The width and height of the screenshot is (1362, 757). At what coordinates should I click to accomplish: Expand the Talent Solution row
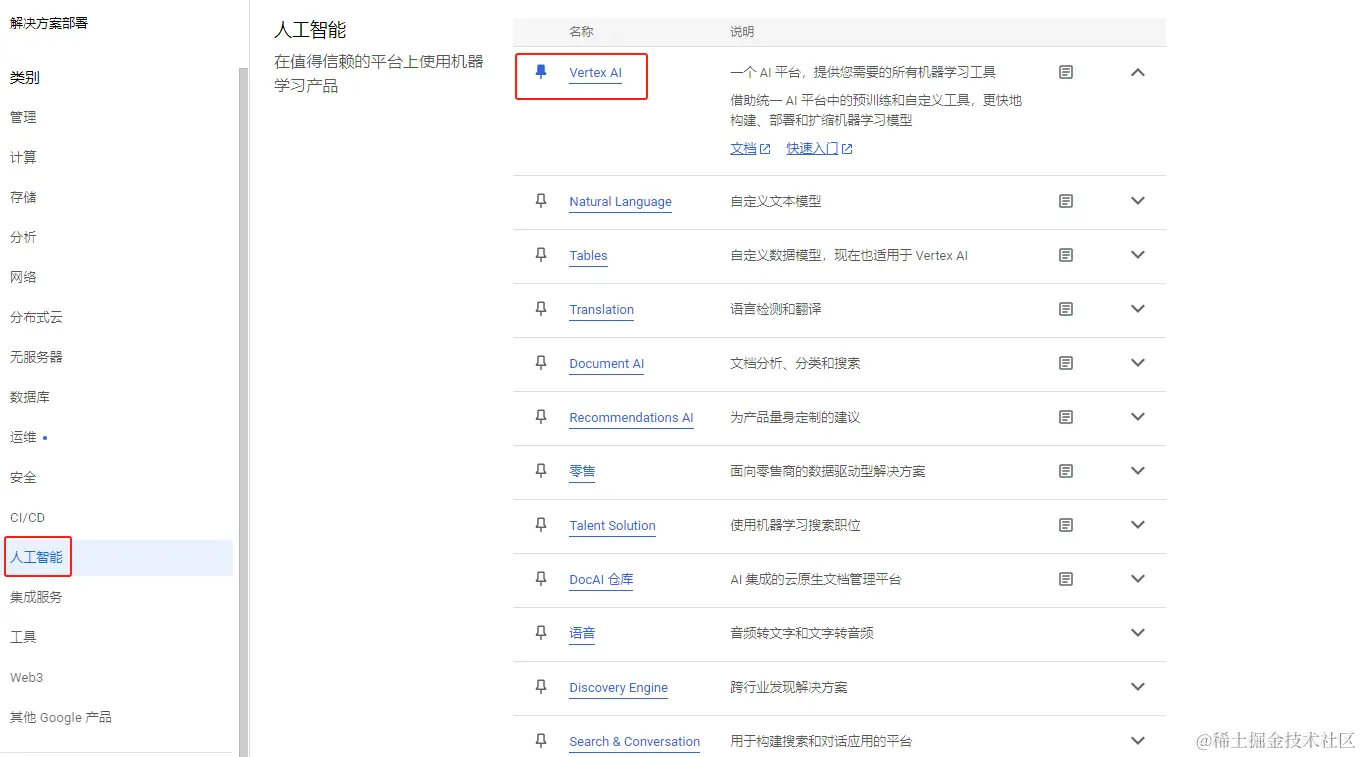pos(1137,525)
